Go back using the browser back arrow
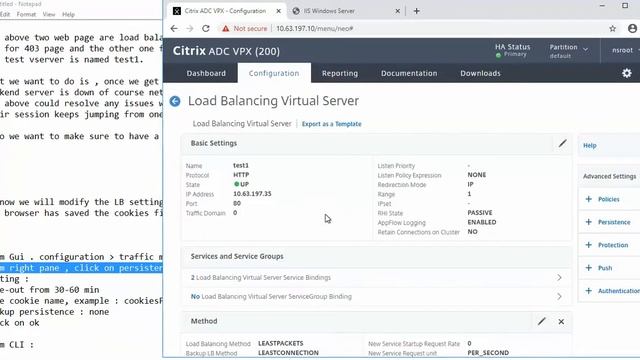Image resolution: width=640 pixels, height=360 pixels. 174,29
